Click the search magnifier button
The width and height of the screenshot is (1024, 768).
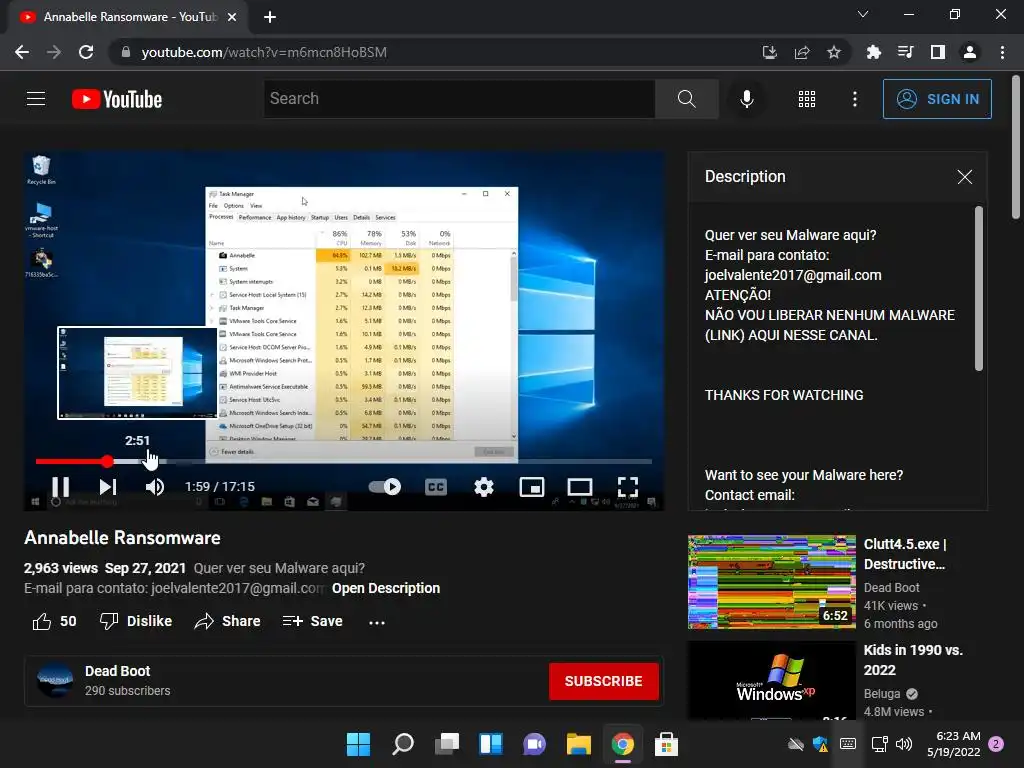point(686,99)
